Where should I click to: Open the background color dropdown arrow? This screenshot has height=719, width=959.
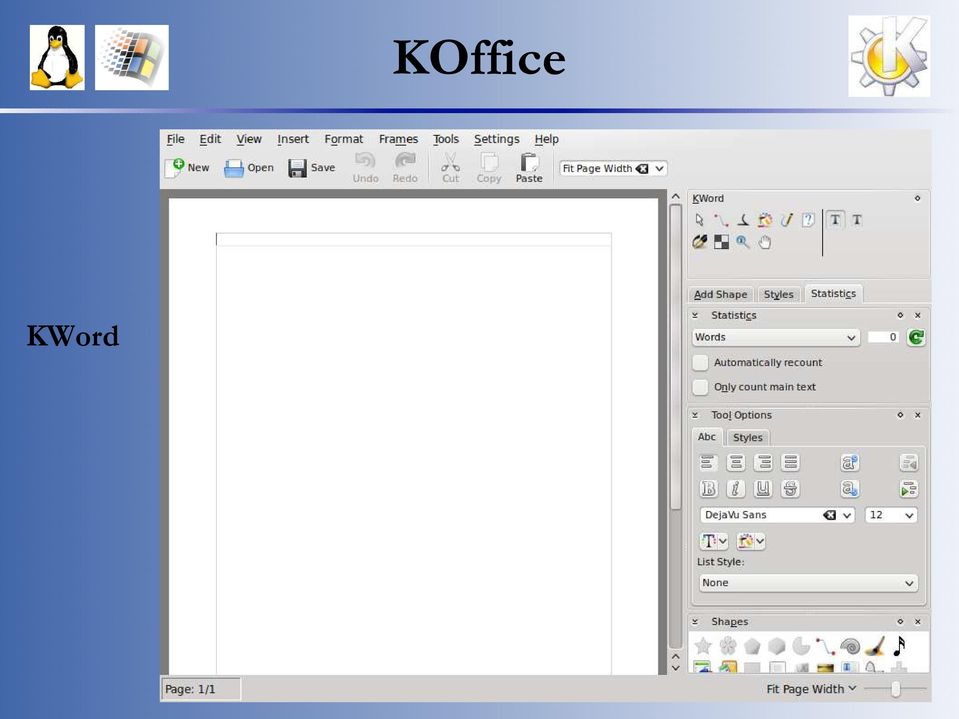click(760, 541)
